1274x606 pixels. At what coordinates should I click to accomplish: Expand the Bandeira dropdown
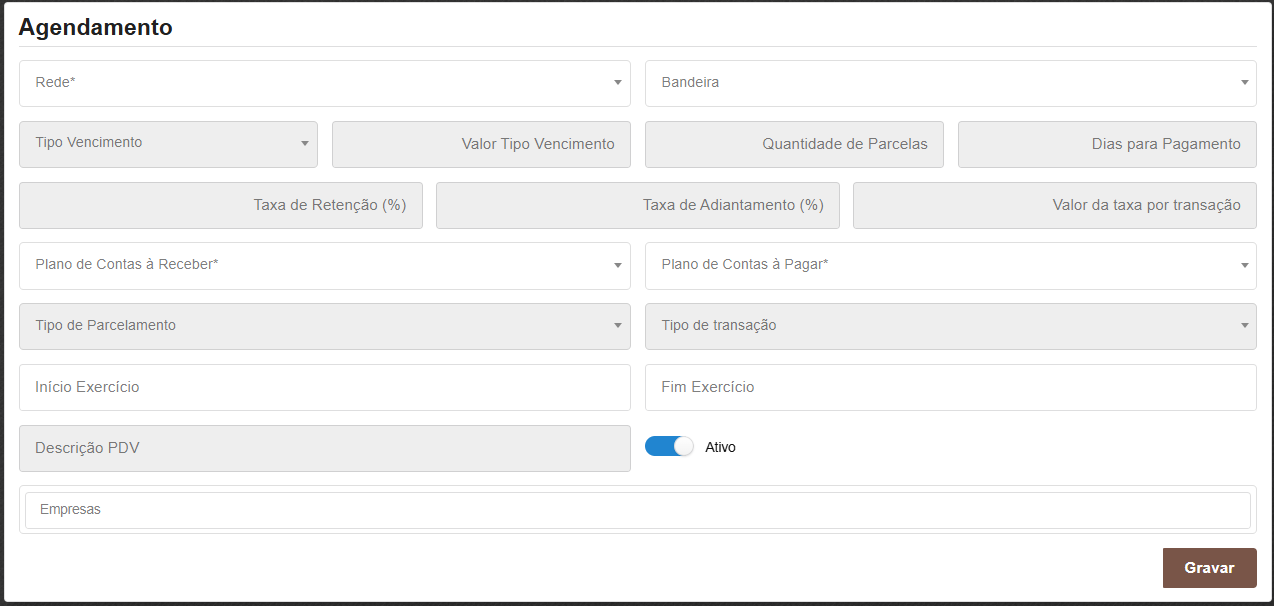click(950, 83)
